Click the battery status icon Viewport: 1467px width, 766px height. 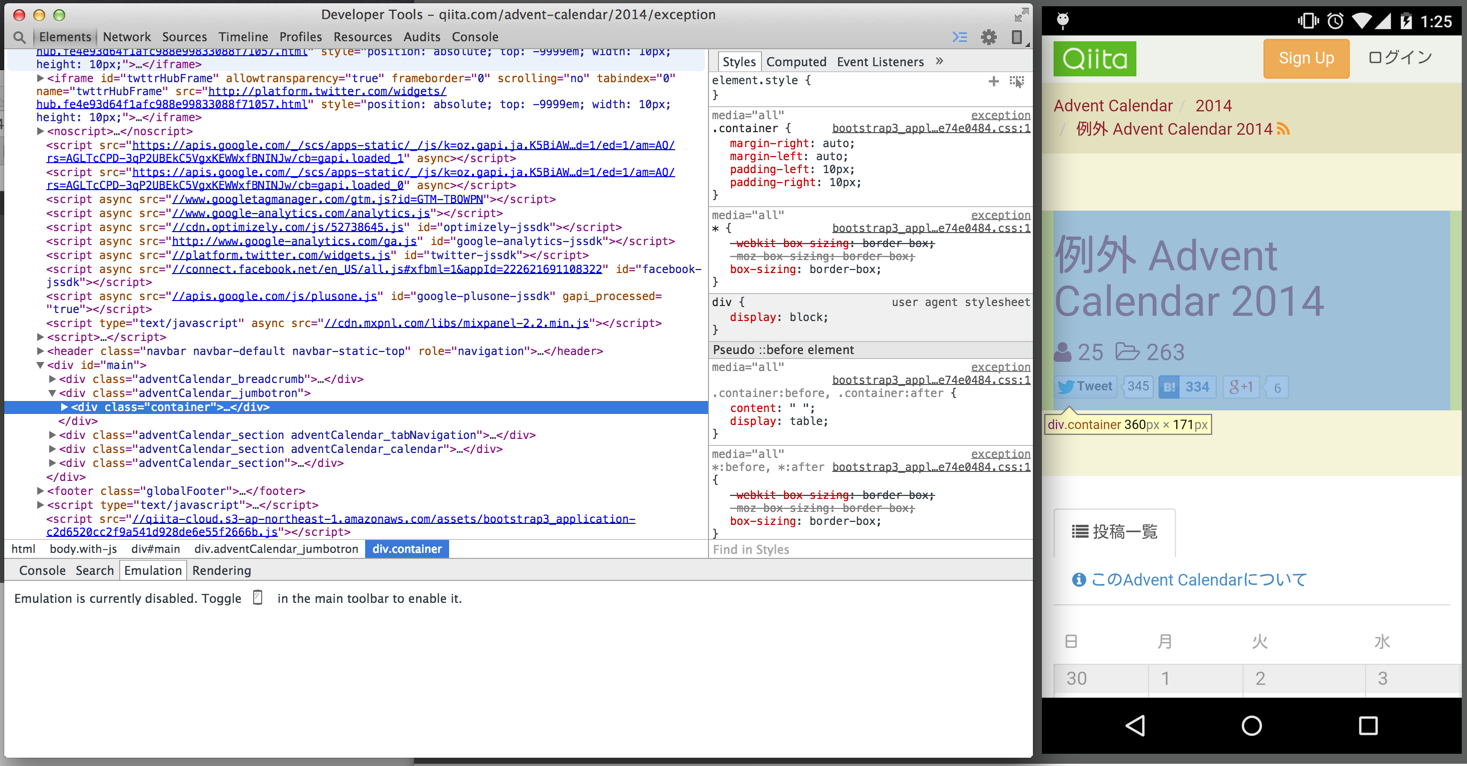tap(1405, 21)
